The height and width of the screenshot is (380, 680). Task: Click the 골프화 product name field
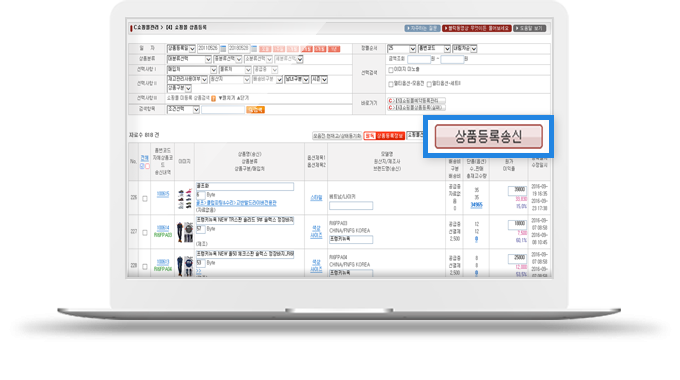(x=245, y=187)
